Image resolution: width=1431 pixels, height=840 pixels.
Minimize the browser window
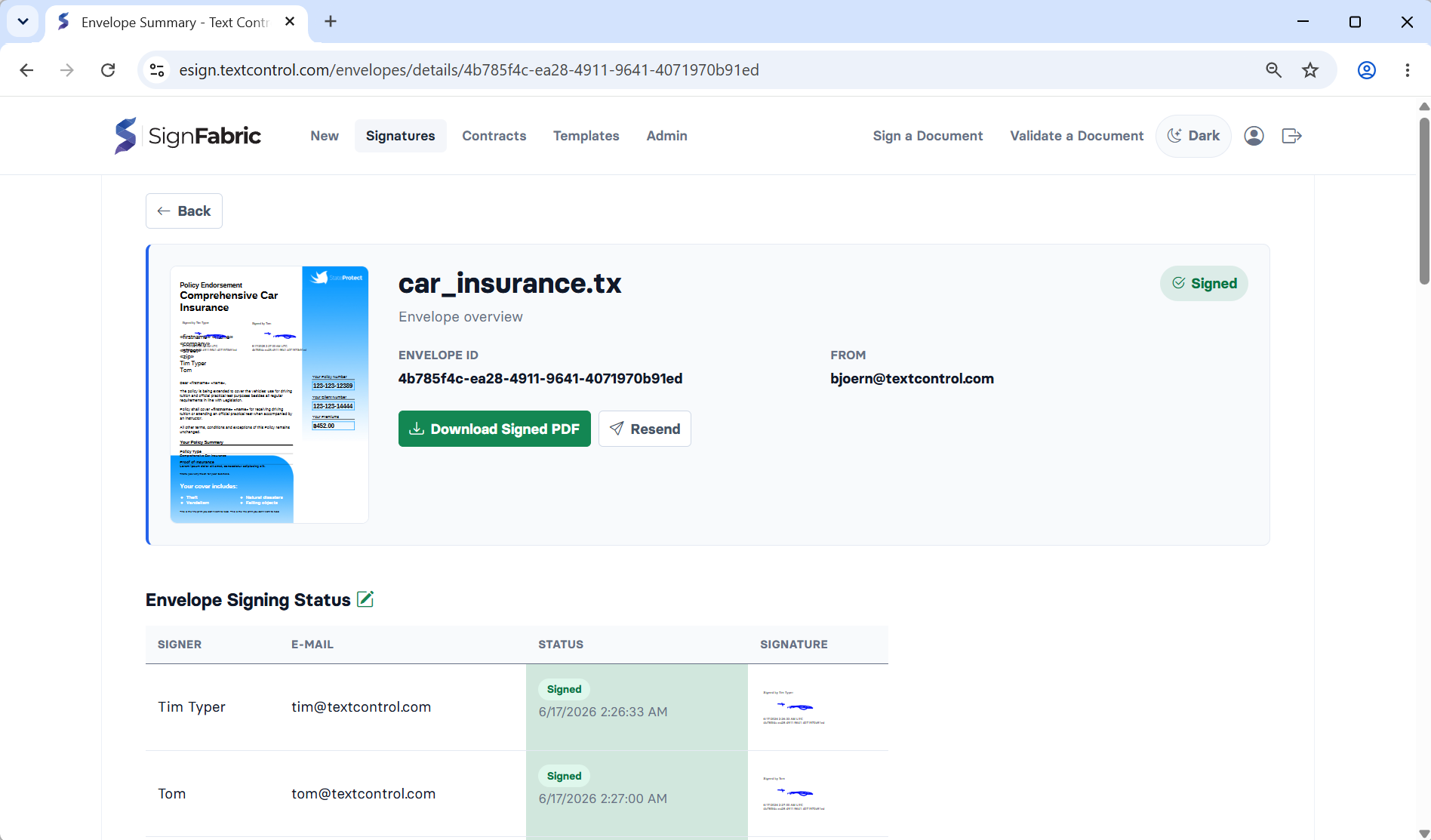click(1303, 22)
